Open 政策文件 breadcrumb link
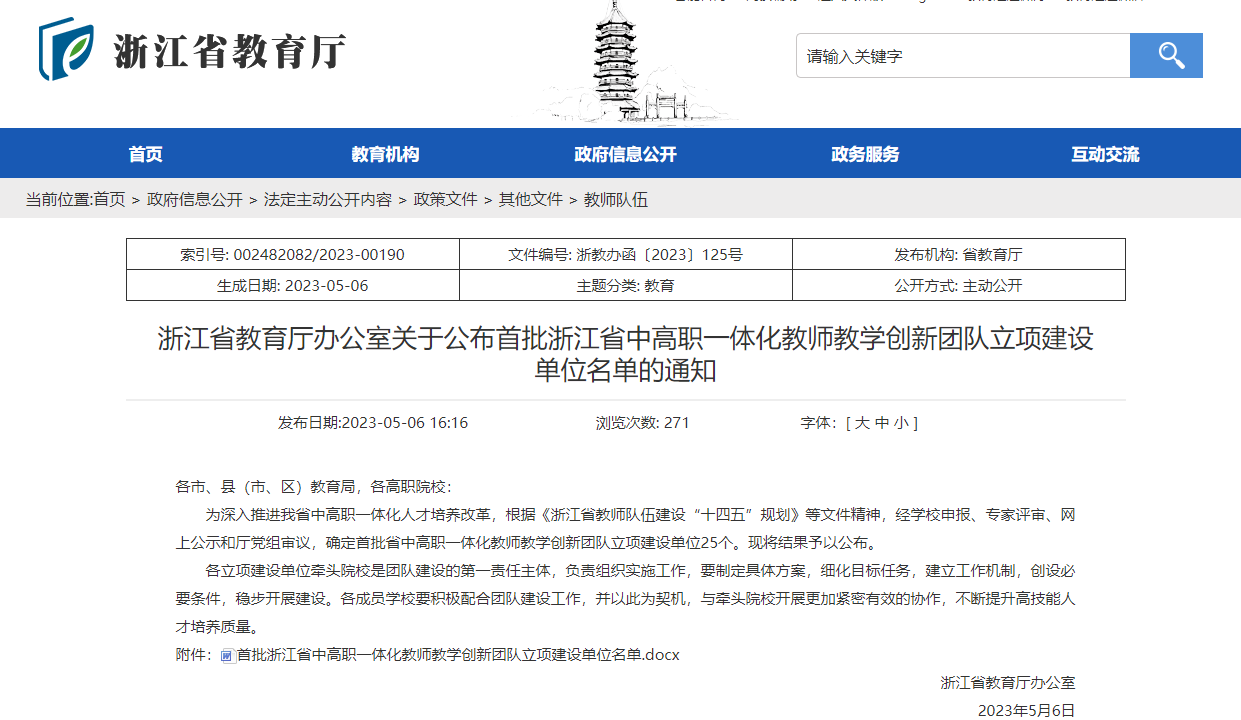Viewport: 1241px width, 720px height. [446, 200]
